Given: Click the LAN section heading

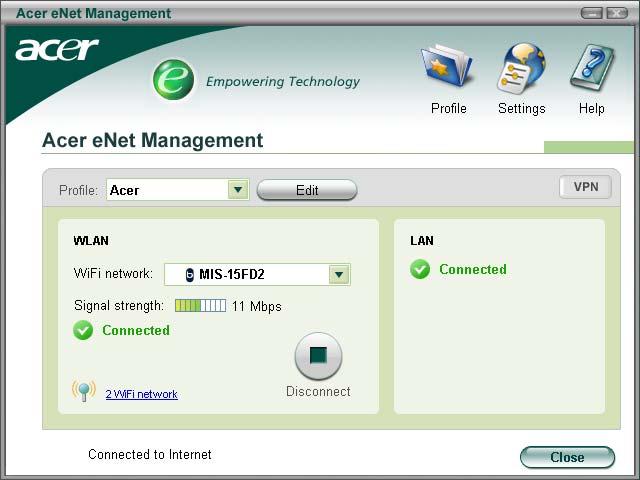Looking at the screenshot, I should pos(422,240).
